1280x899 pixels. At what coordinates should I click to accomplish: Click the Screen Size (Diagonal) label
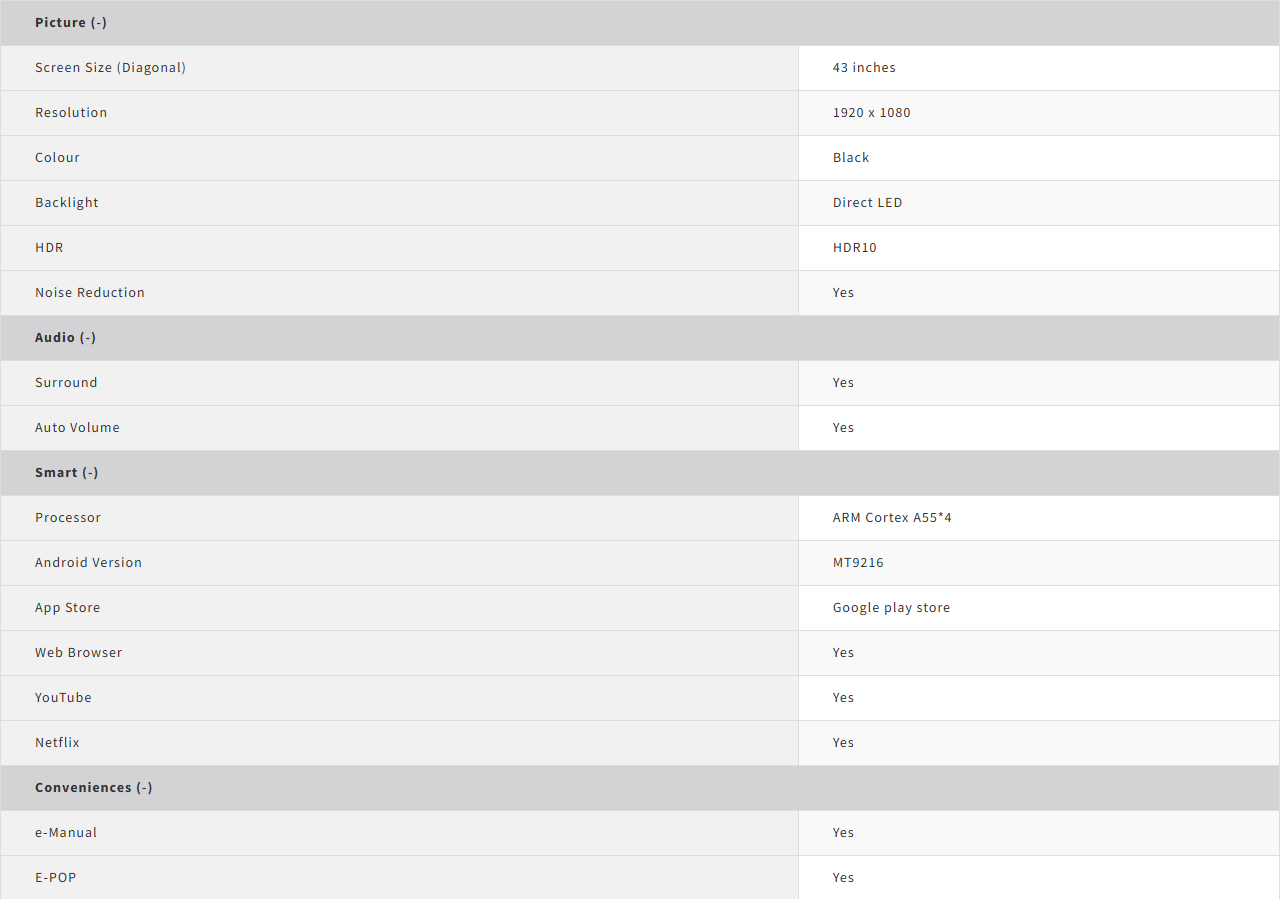(110, 67)
